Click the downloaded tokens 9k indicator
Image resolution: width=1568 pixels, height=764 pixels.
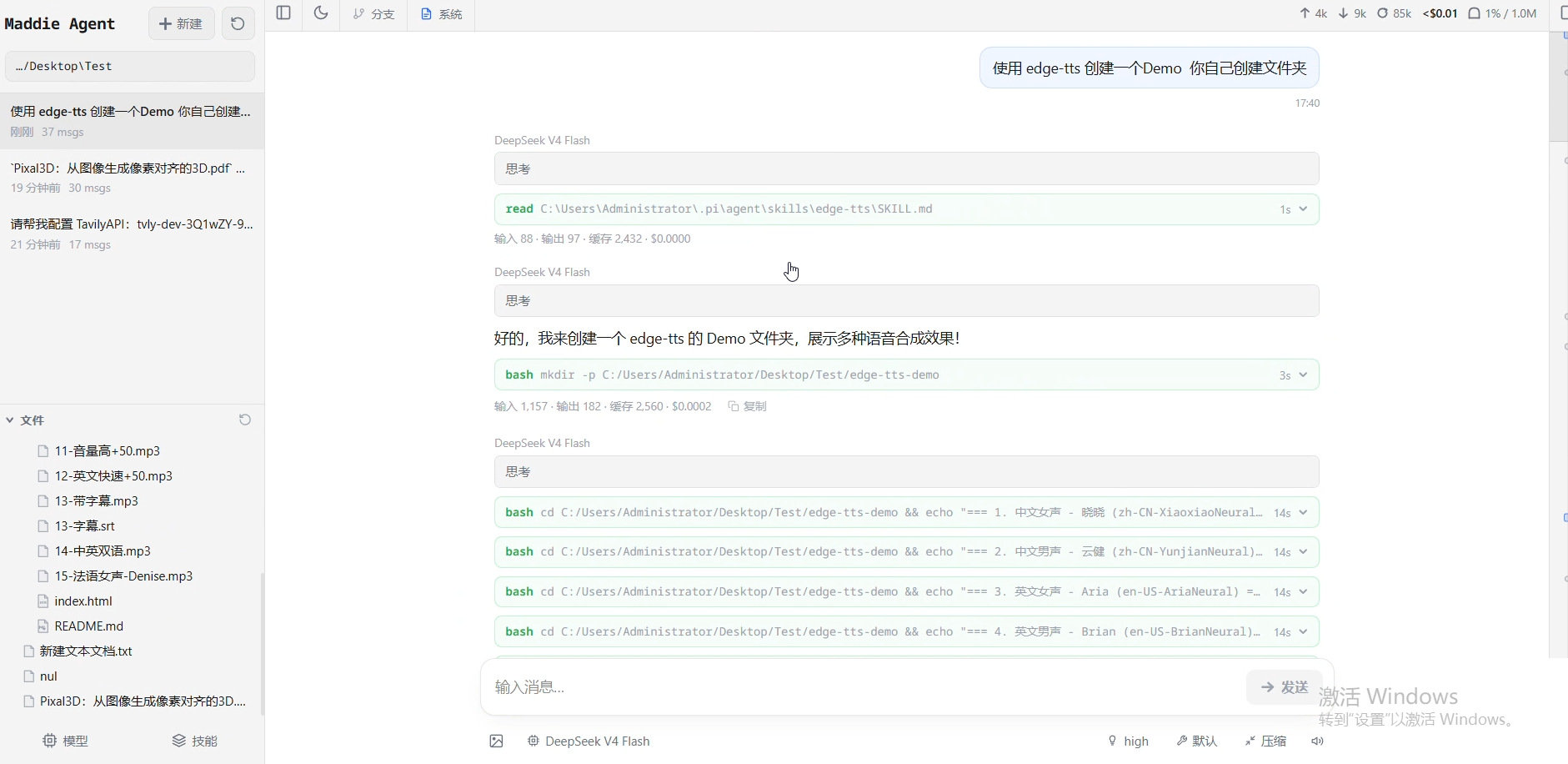pos(1352,13)
